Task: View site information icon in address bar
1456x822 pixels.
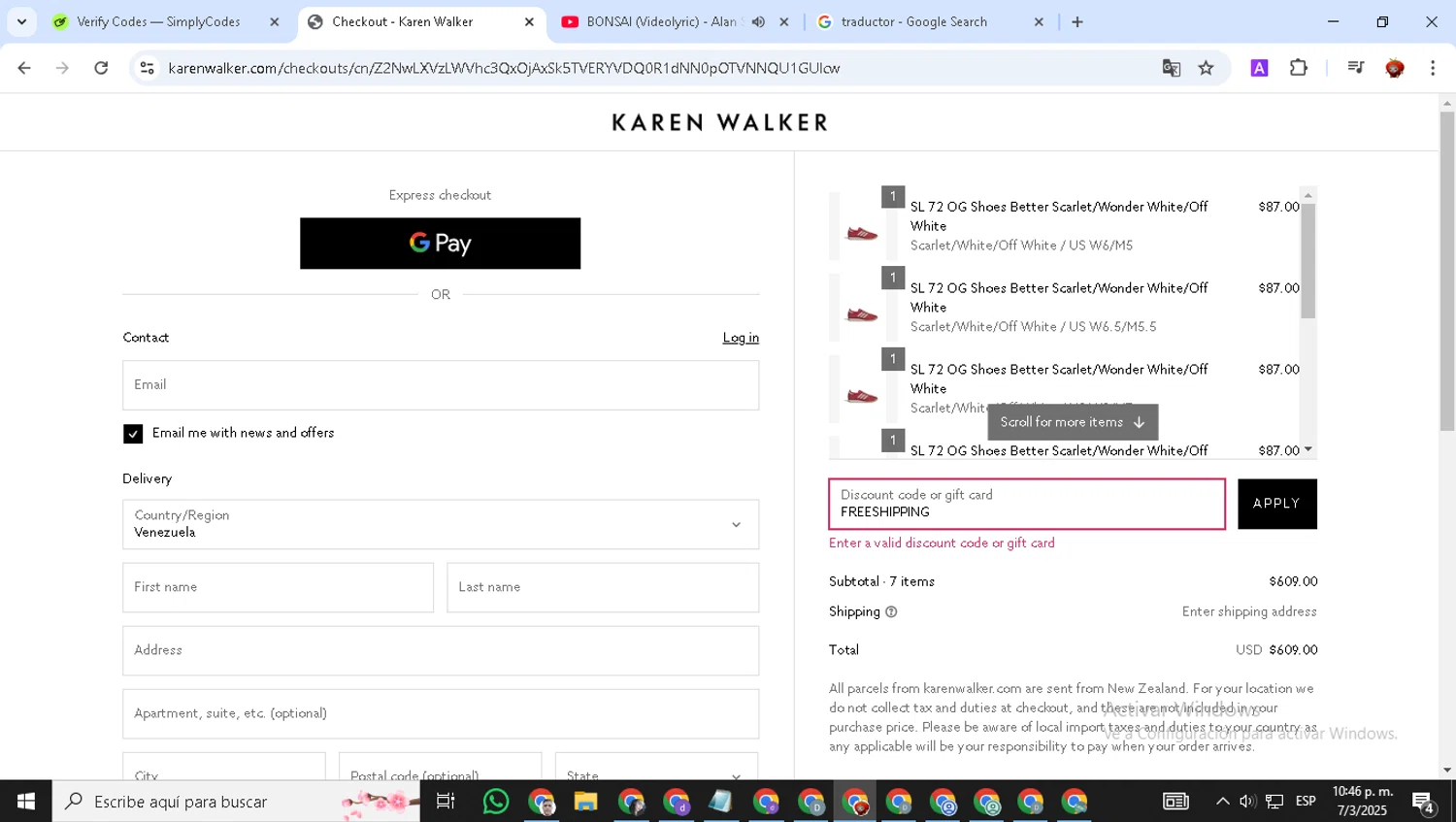Action: pyautogui.click(x=148, y=68)
